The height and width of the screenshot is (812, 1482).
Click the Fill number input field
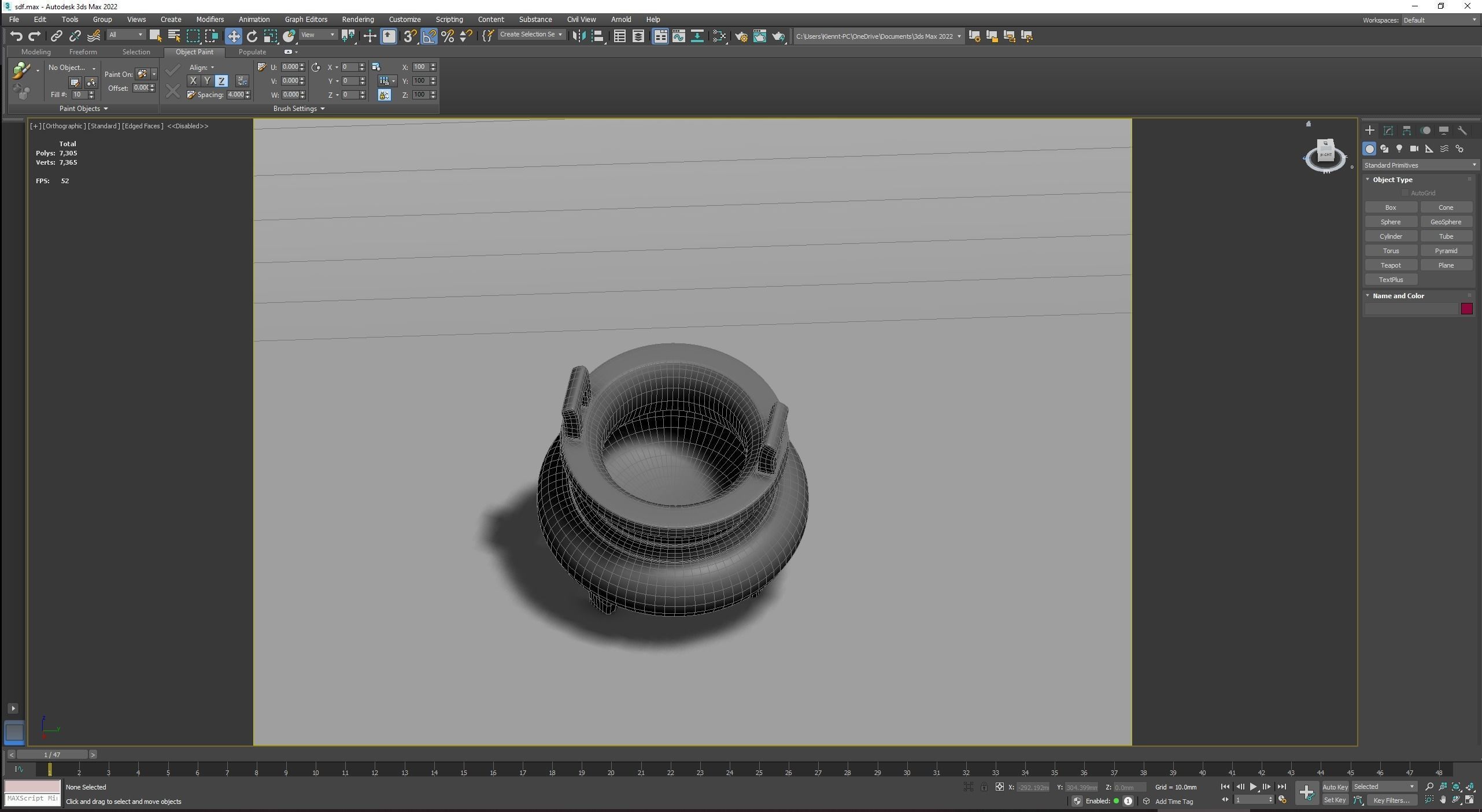[x=79, y=95]
